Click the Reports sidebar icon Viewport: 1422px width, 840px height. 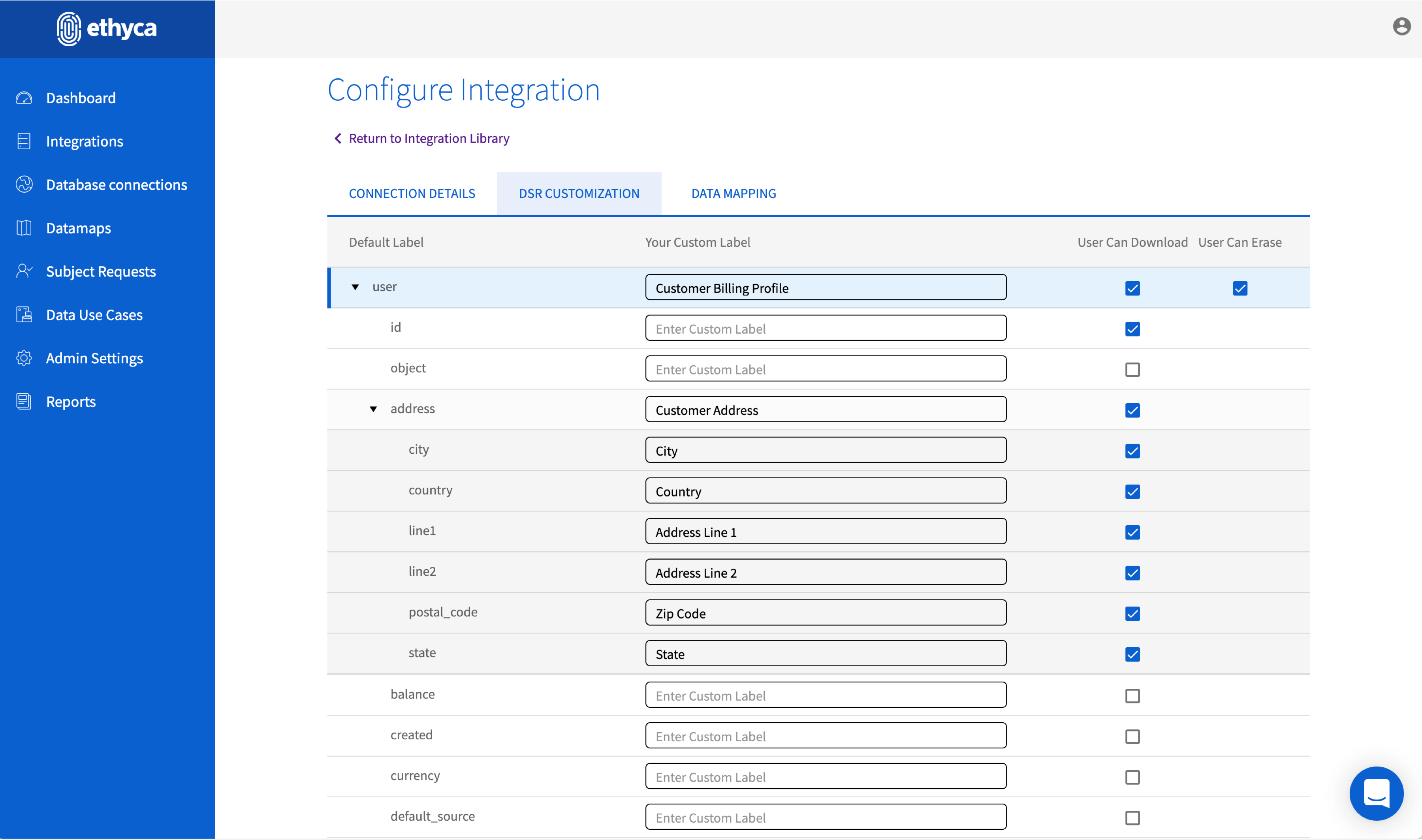coord(24,401)
